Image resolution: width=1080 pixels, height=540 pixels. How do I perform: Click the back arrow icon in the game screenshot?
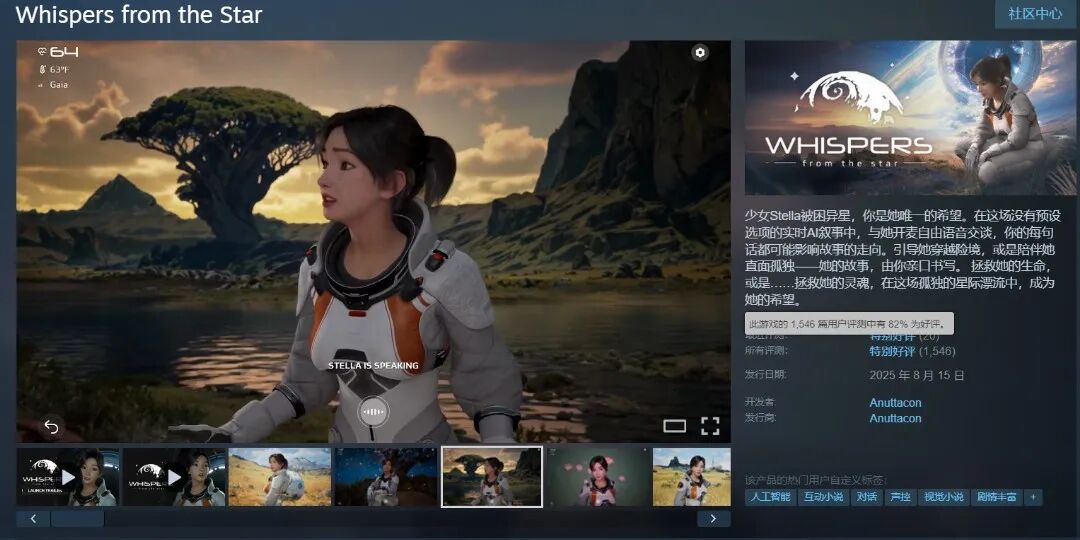point(52,426)
